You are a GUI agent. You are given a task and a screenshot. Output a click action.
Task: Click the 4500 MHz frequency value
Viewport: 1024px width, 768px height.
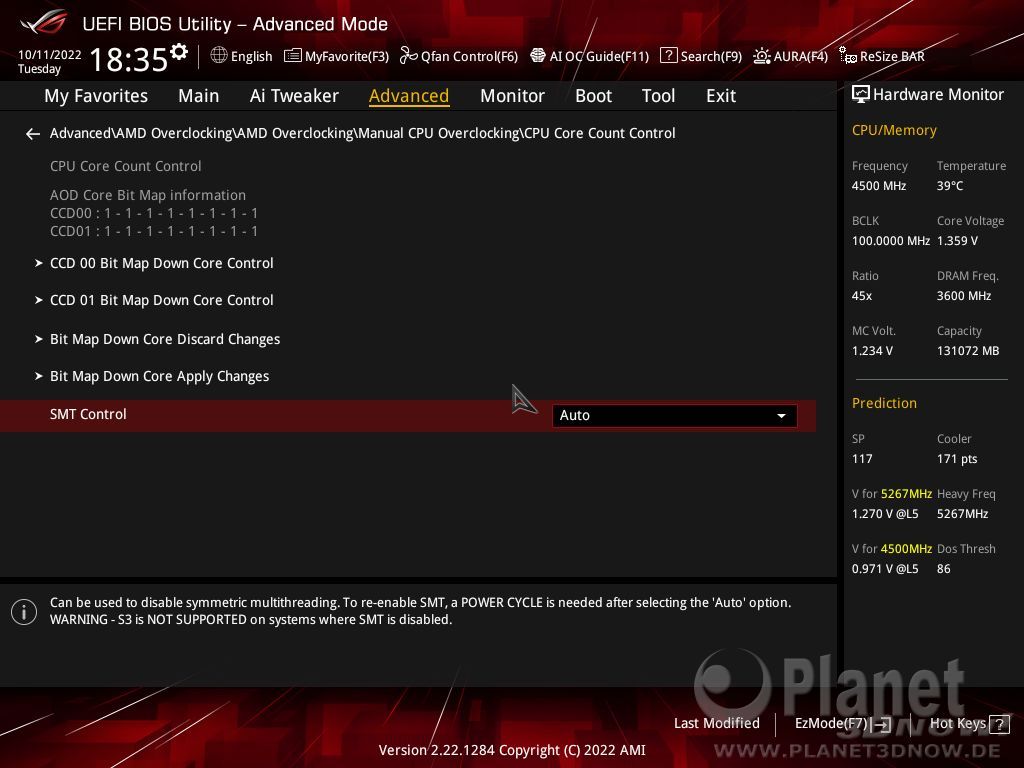879,186
